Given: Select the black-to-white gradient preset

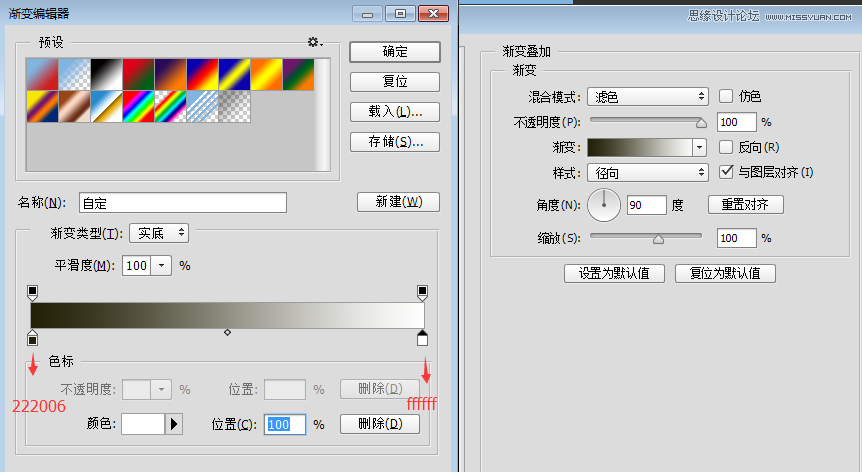Looking at the screenshot, I should point(106,75).
